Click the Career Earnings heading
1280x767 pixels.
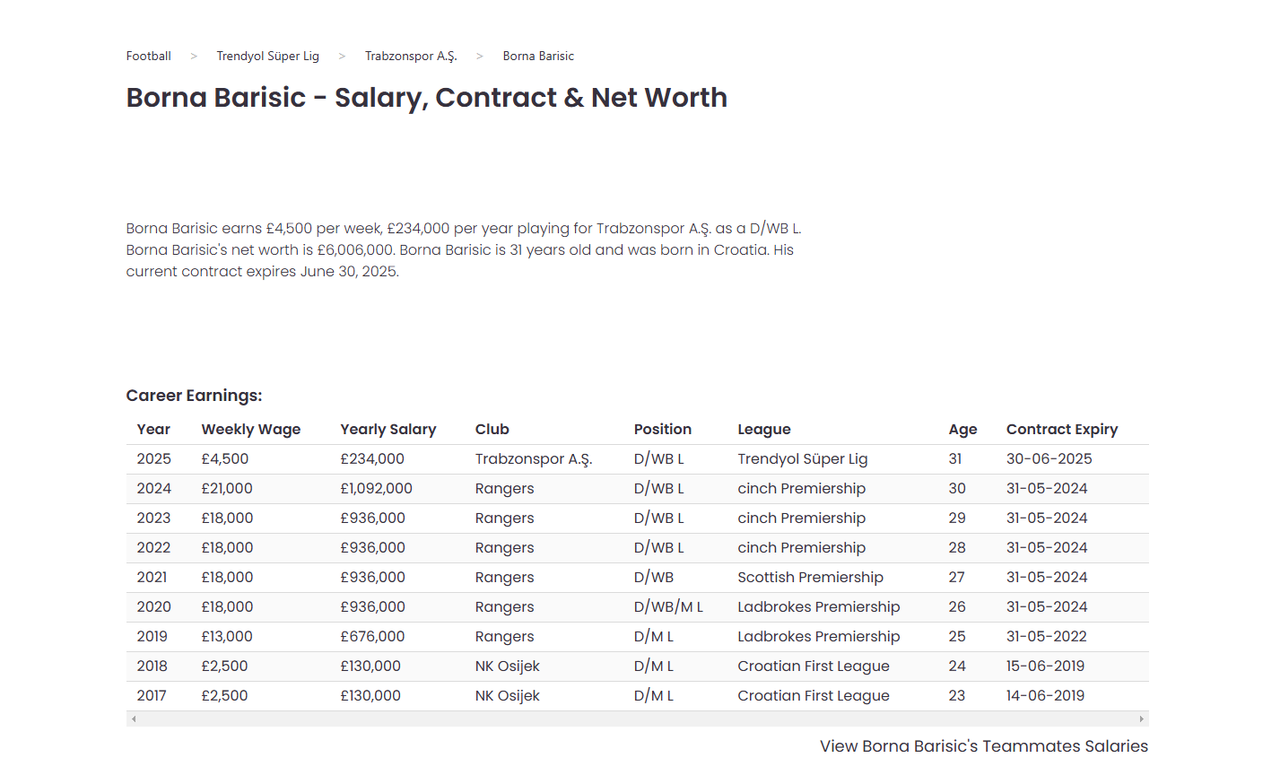194,396
